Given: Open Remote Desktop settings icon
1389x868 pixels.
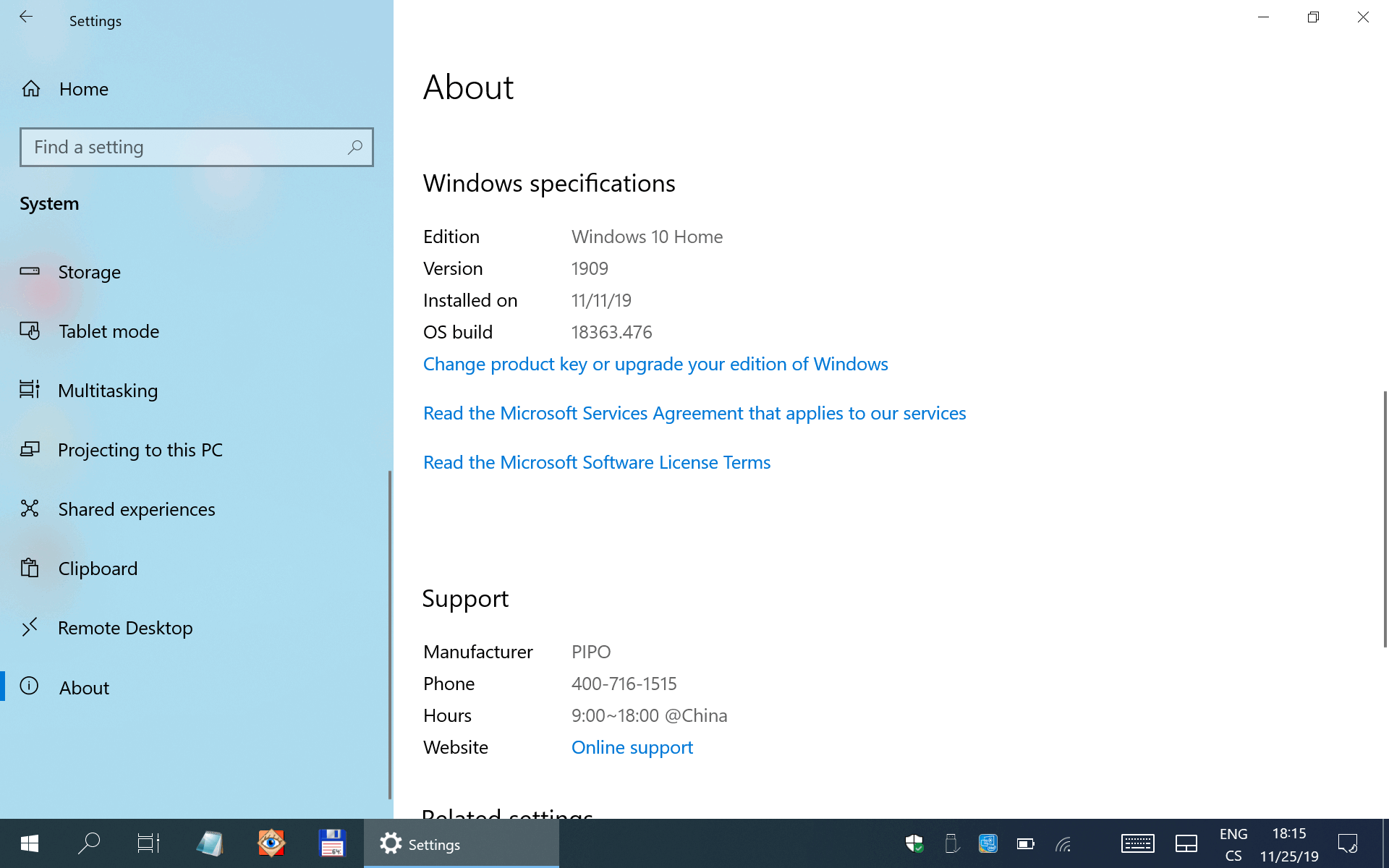Looking at the screenshot, I should [x=30, y=628].
